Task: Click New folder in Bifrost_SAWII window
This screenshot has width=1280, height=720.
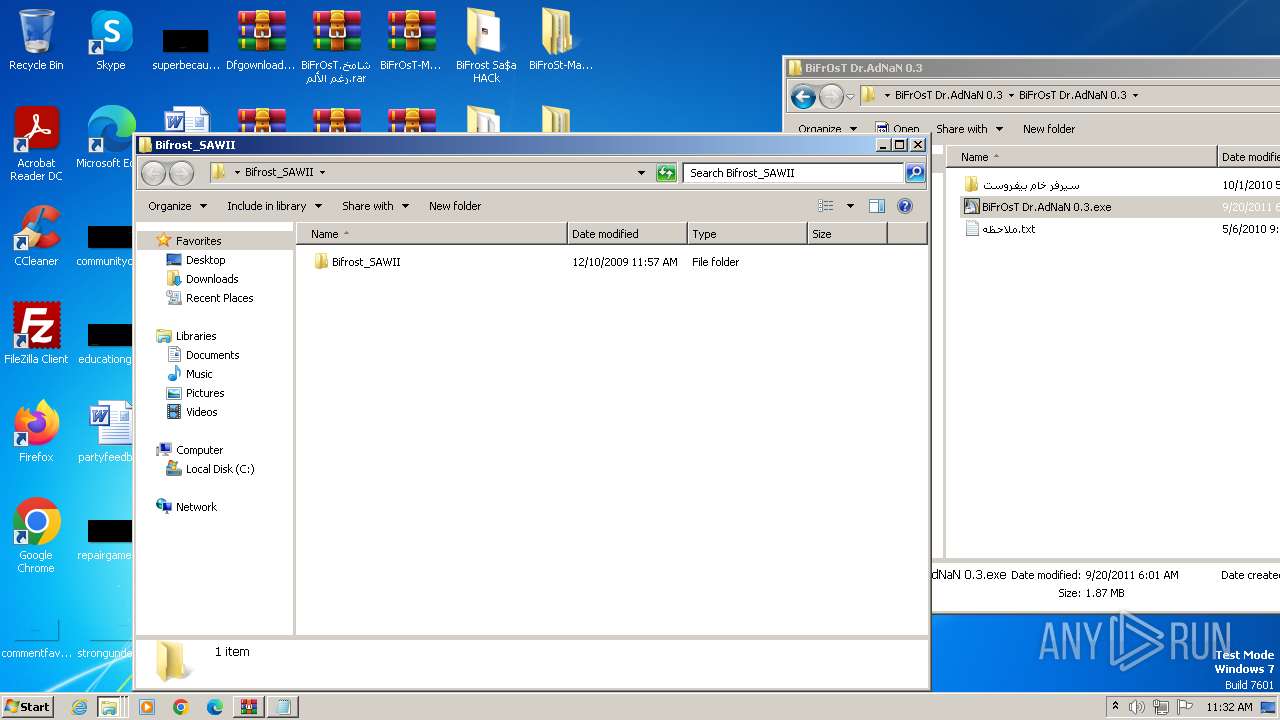Action: pyautogui.click(x=455, y=206)
